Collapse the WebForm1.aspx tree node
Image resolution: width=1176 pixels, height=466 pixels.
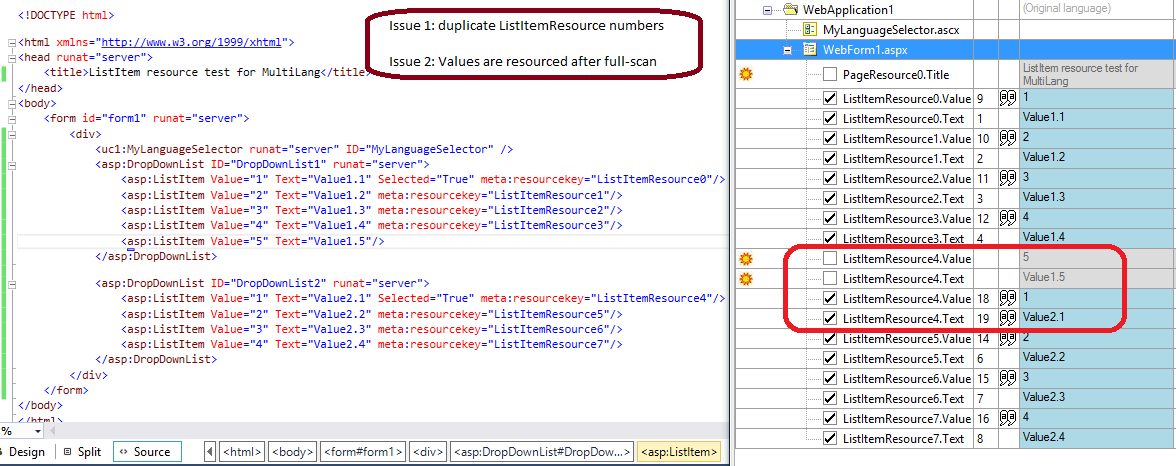(788, 50)
